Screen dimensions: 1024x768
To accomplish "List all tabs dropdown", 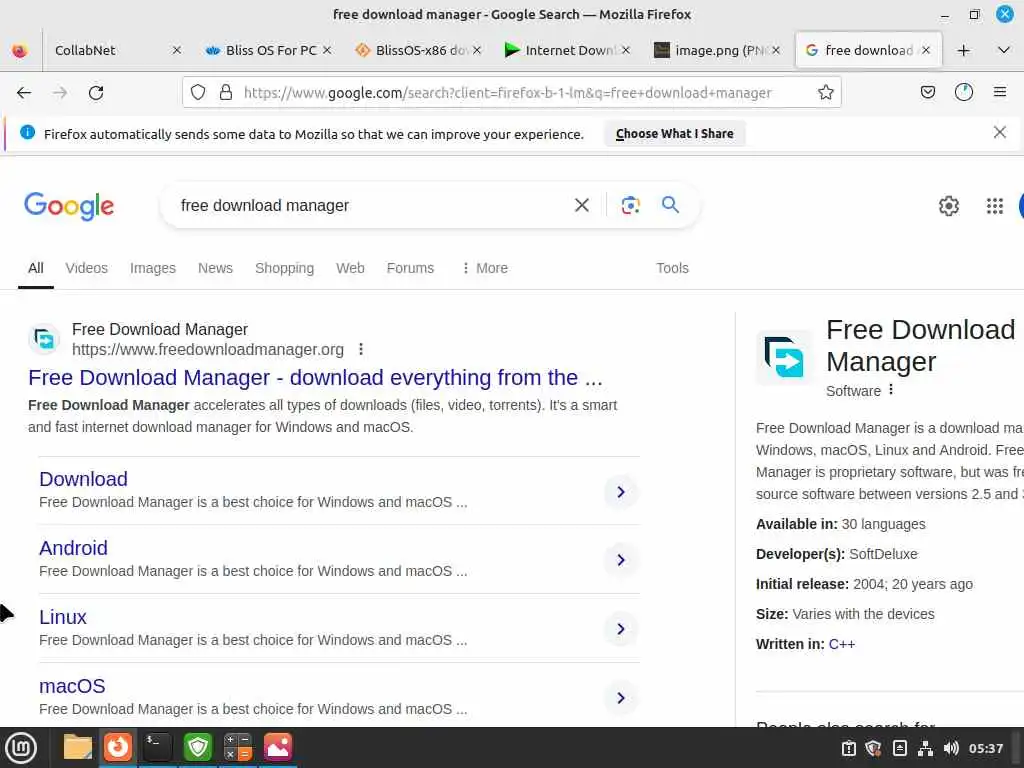I will click(x=1004, y=50).
